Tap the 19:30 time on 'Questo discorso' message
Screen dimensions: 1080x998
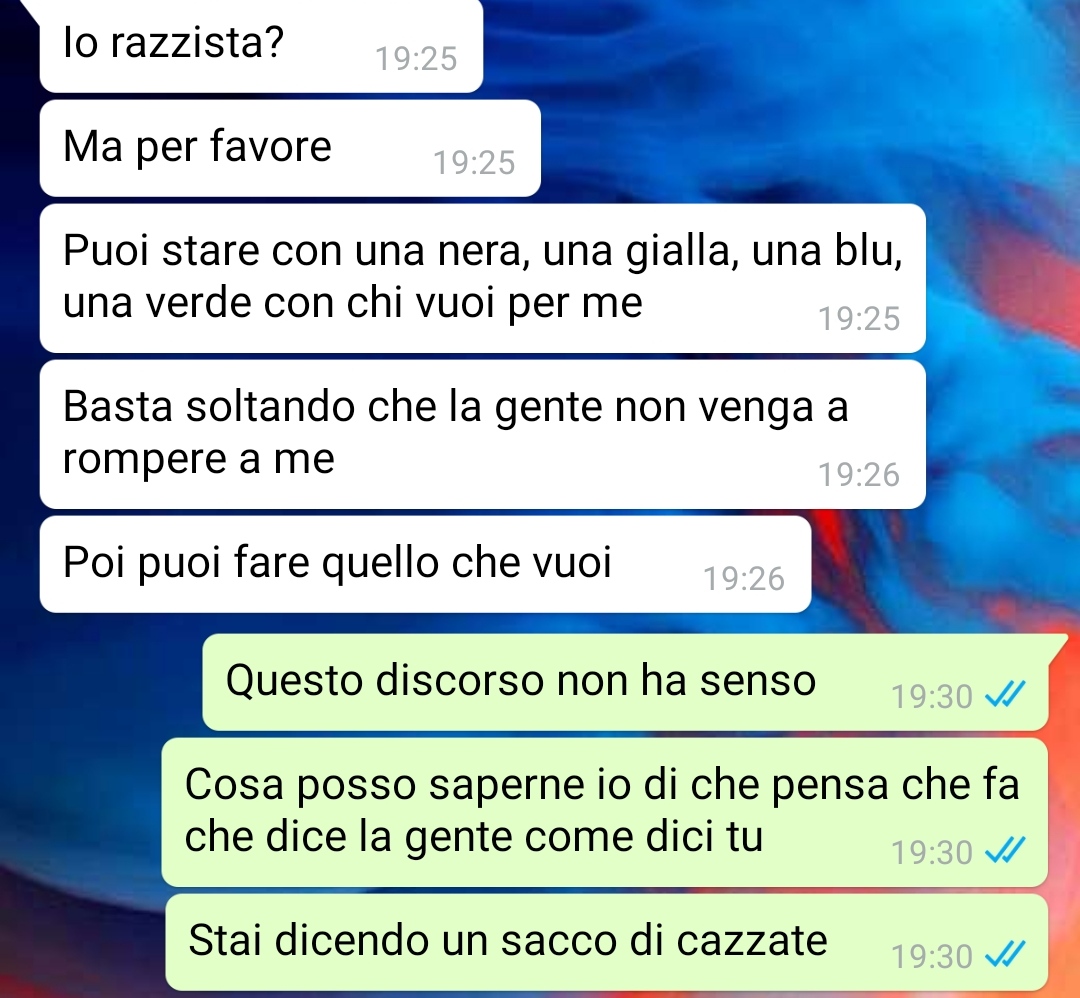pyautogui.click(x=932, y=696)
